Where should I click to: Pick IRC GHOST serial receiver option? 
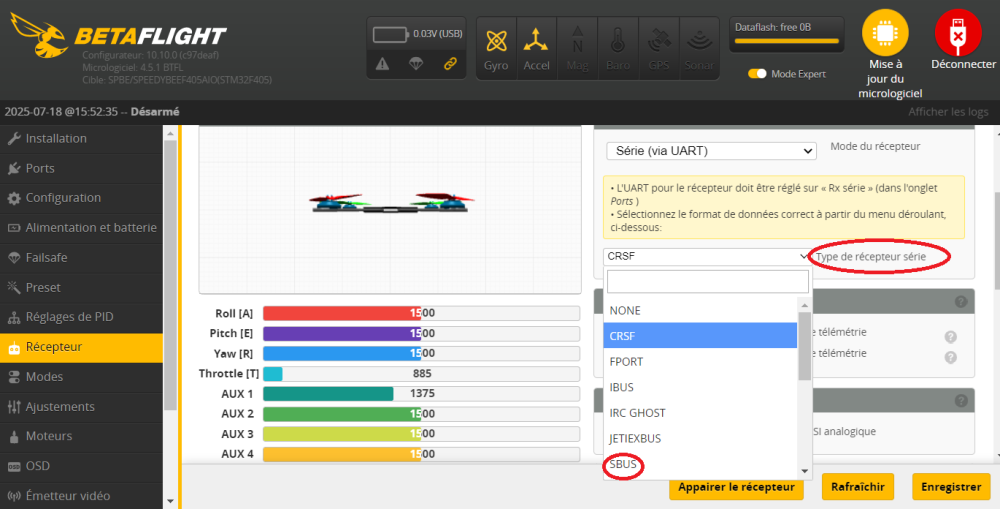tap(637, 413)
